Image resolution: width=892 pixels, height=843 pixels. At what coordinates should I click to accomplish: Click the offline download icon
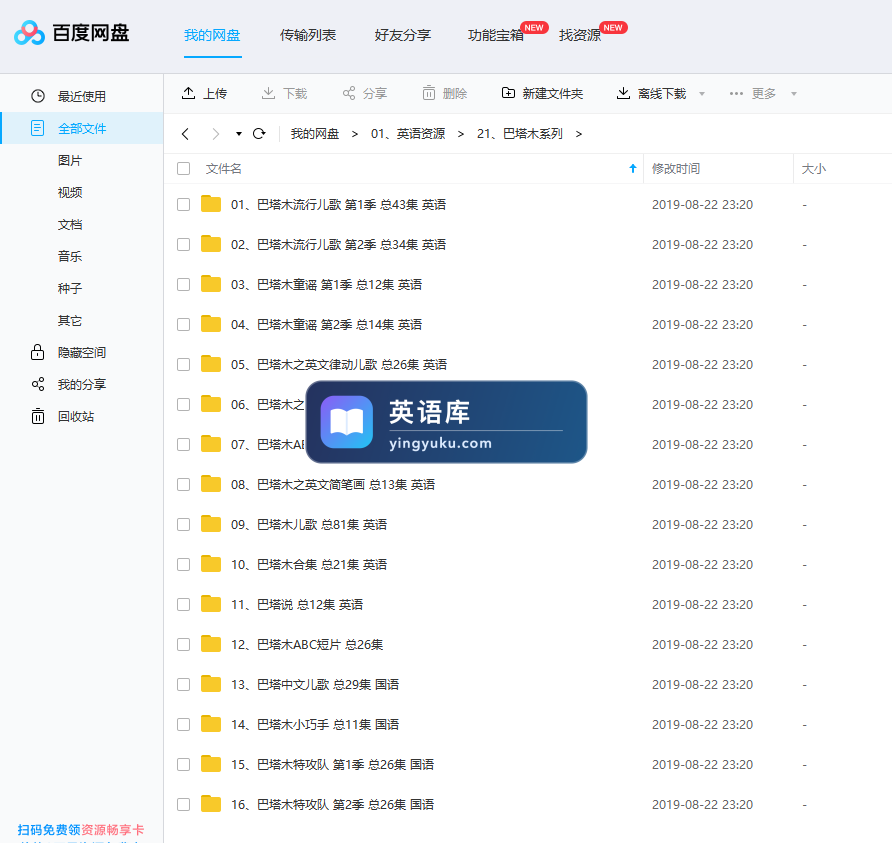pos(623,93)
